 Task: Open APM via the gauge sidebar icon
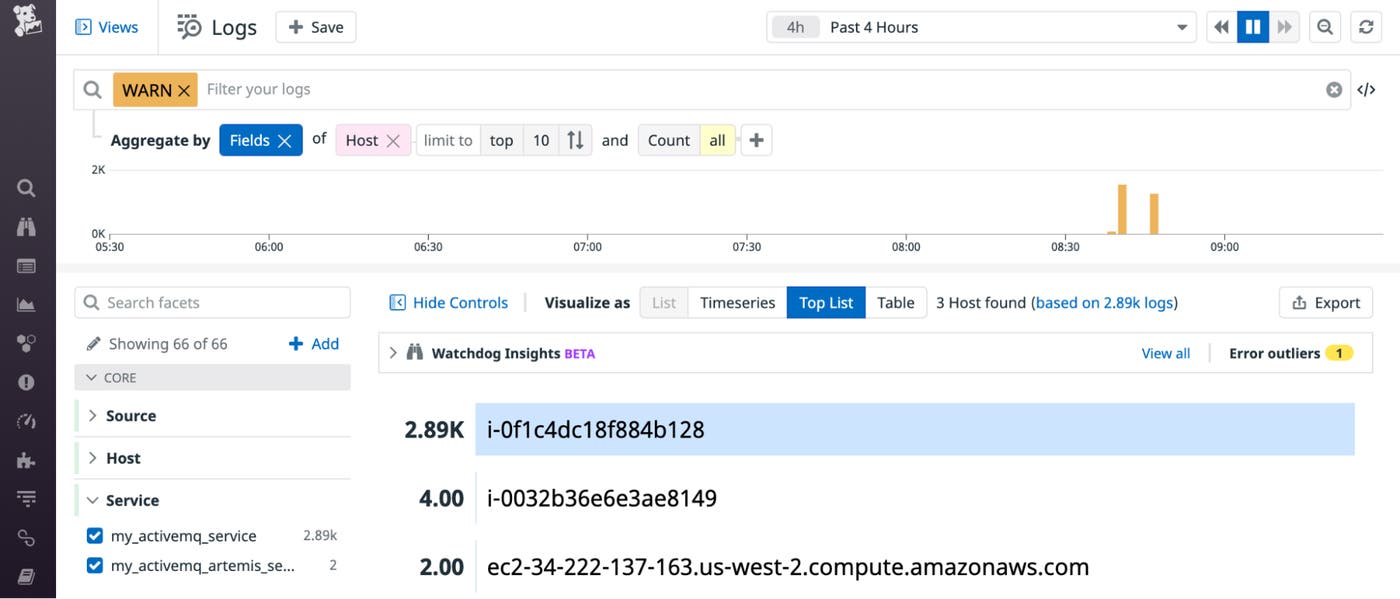click(25, 420)
